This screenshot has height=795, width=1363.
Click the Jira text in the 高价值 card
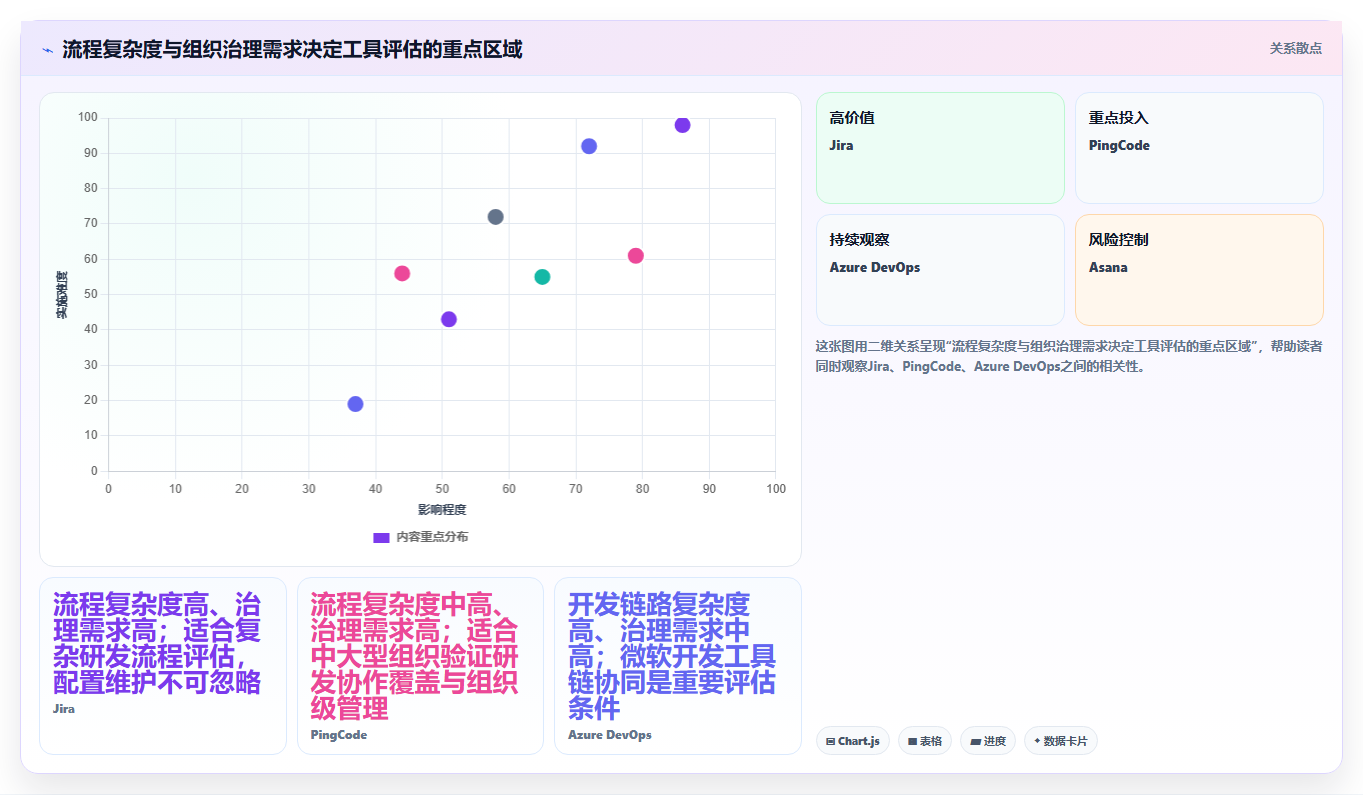click(x=841, y=145)
